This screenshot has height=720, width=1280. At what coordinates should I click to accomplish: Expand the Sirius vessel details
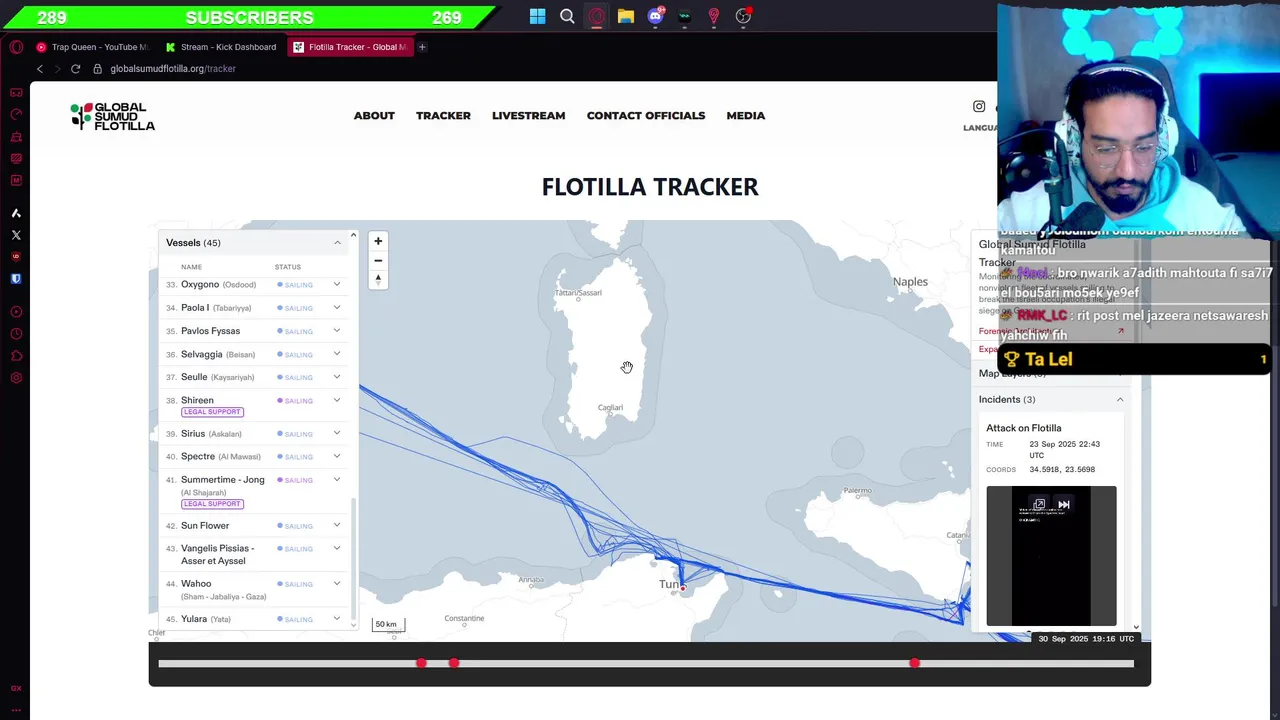337,433
